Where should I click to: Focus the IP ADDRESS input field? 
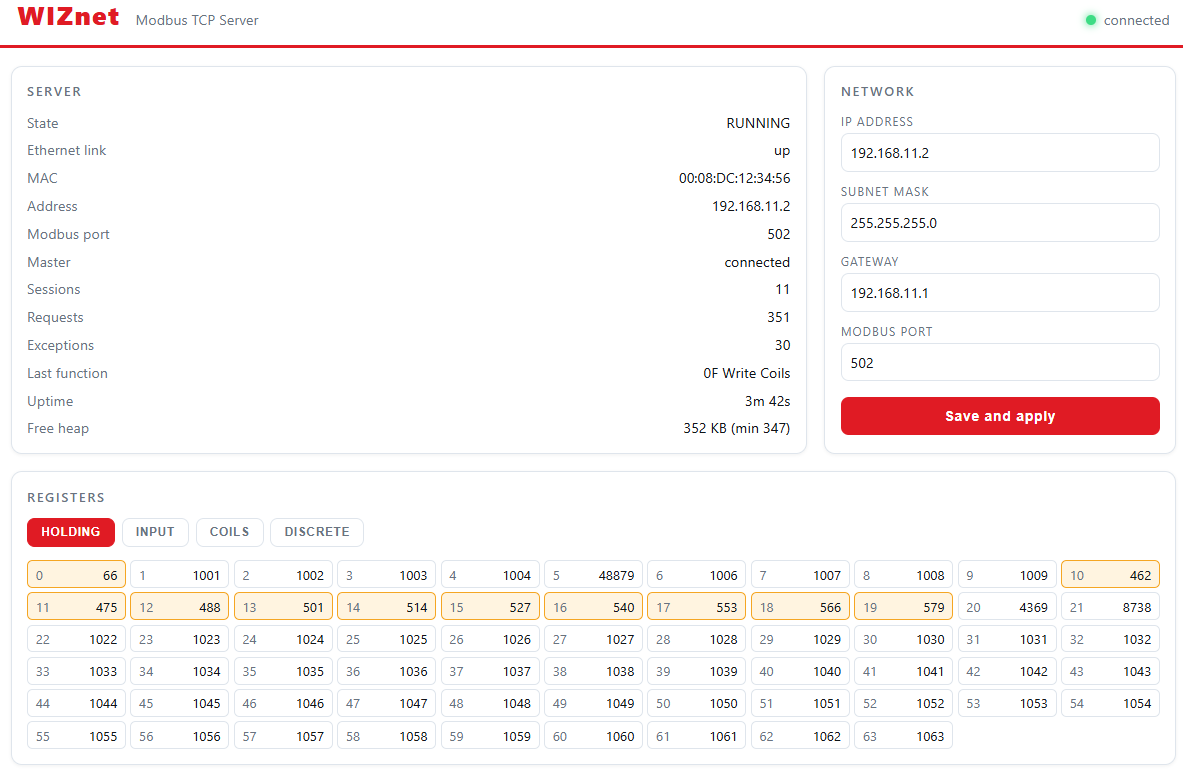click(x=1000, y=152)
